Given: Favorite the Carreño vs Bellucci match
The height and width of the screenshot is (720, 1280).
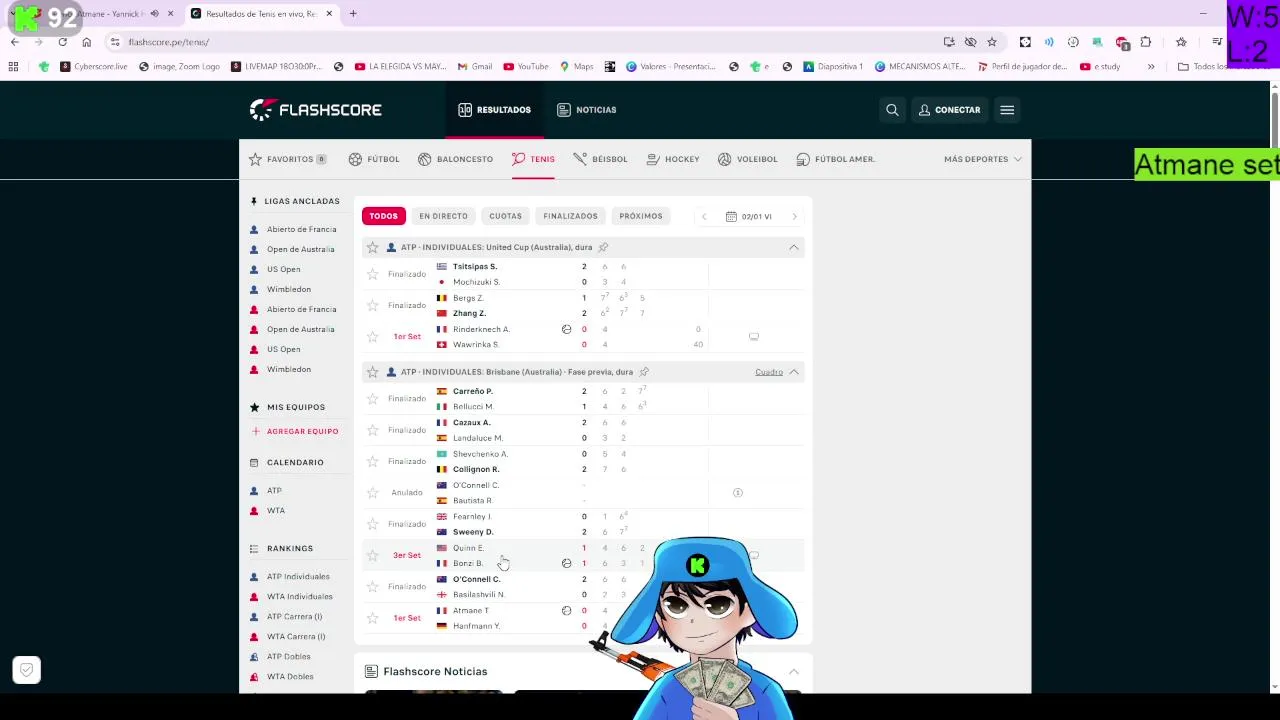Looking at the screenshot, I should click(x=373, y=399).
